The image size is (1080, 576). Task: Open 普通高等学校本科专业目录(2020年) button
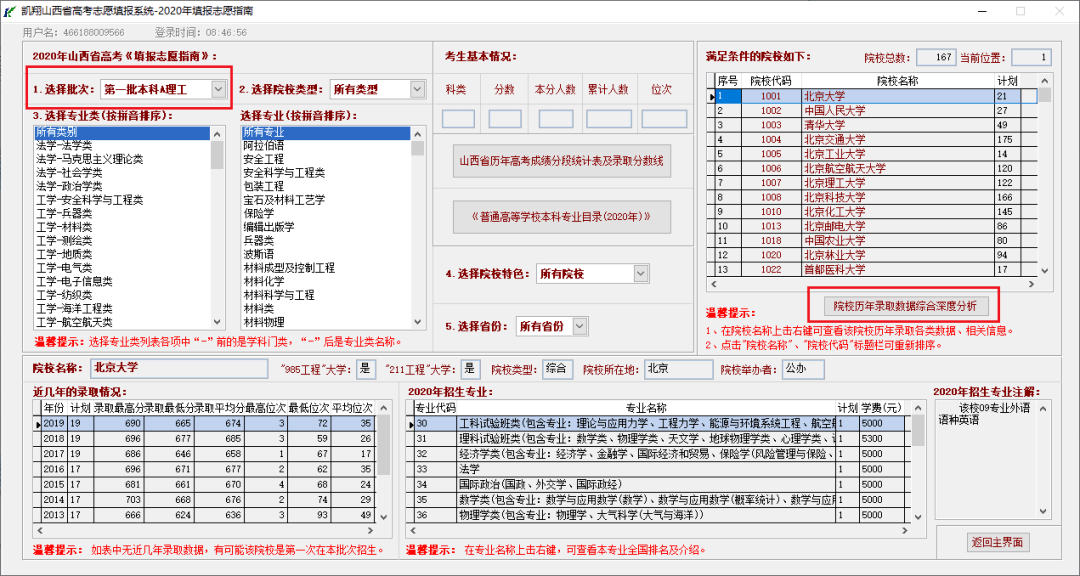click(561, 217)
